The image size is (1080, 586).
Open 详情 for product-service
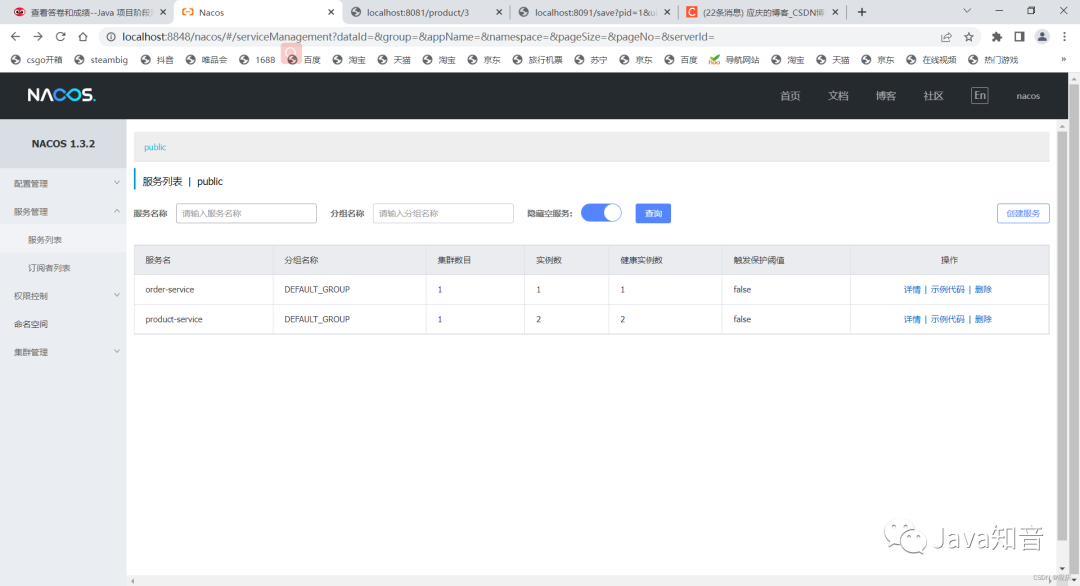pyautogui.click(x=912, y=319)
